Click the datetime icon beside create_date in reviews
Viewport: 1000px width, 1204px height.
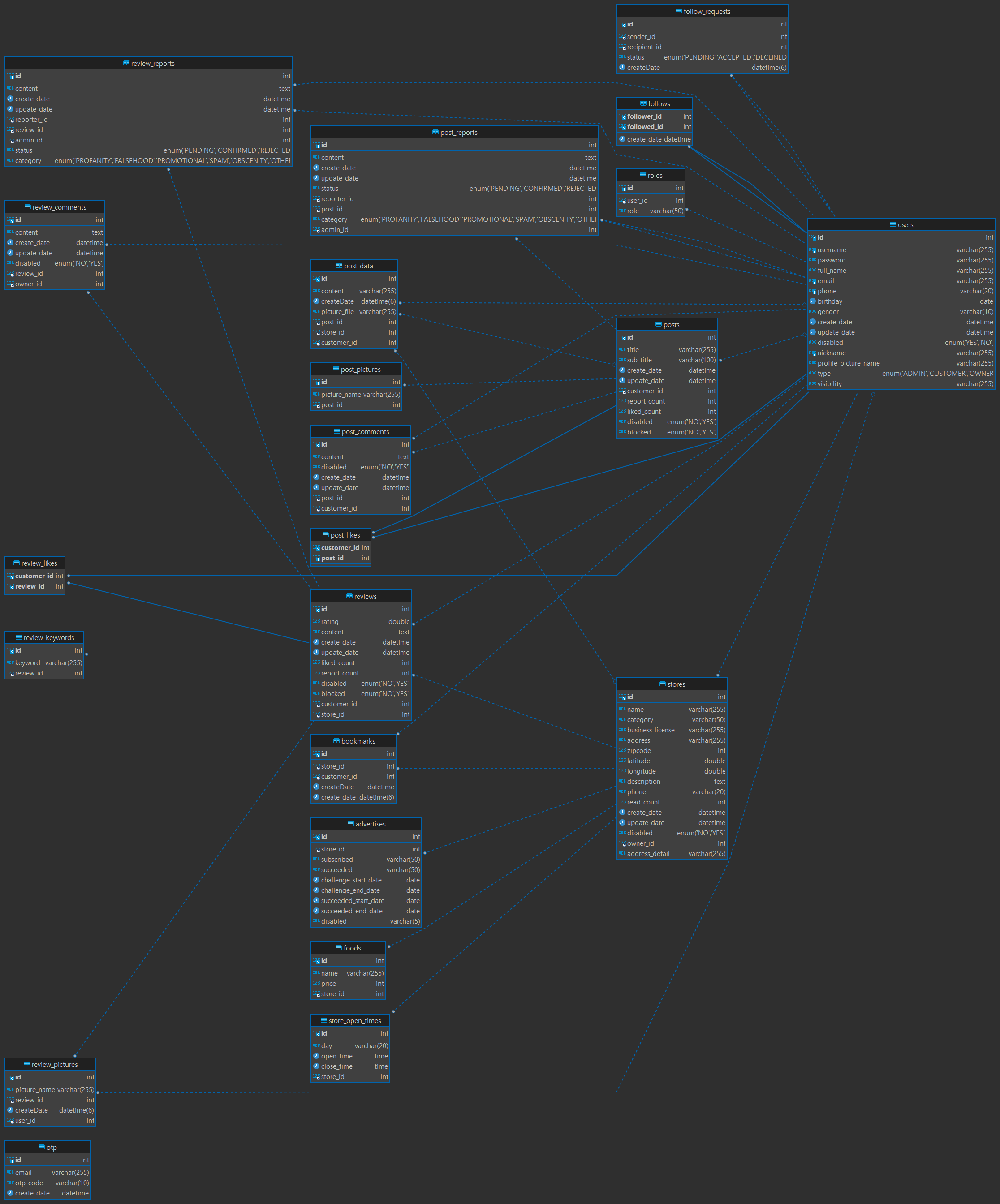(x=316, y=642)
